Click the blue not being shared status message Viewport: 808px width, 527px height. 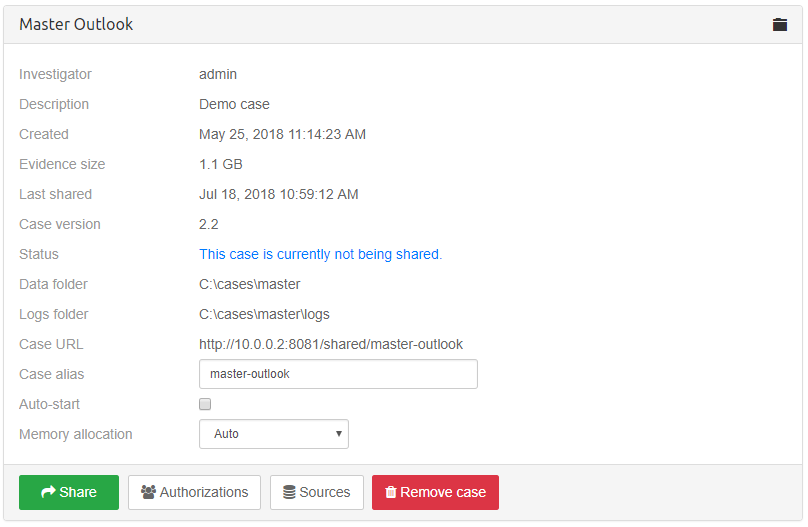320,254
